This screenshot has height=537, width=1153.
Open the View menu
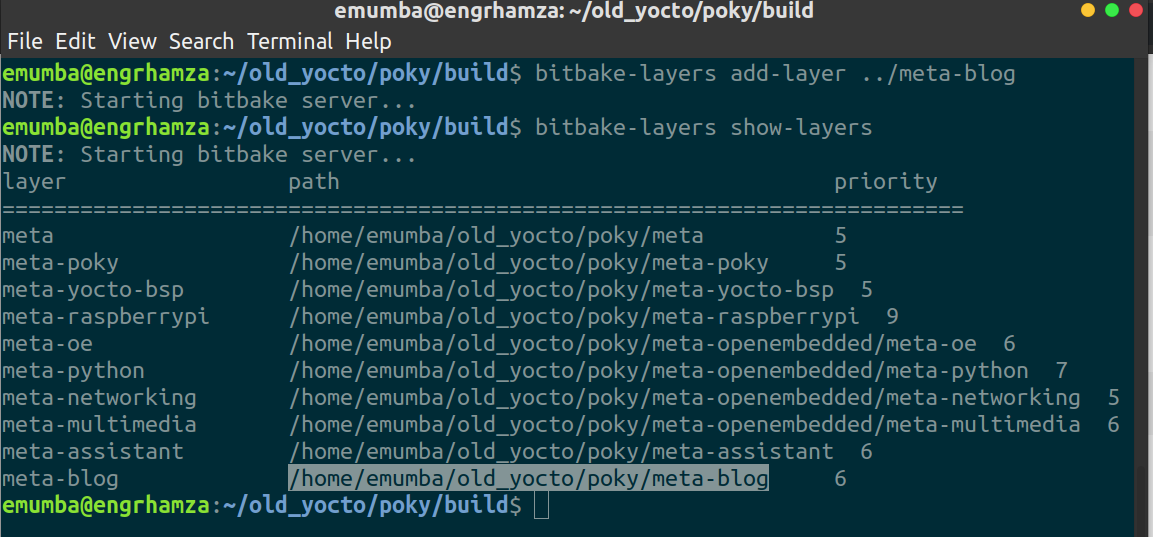(132, 40)
